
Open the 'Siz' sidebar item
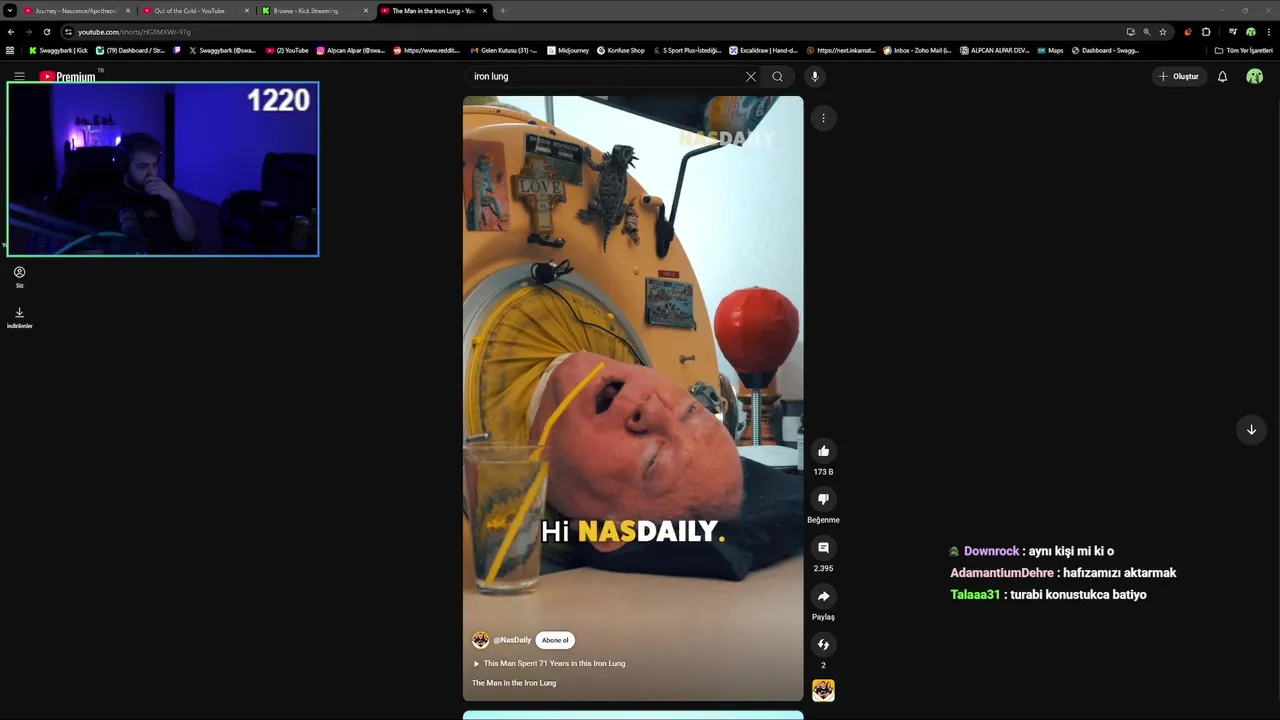tap(19, 277)
